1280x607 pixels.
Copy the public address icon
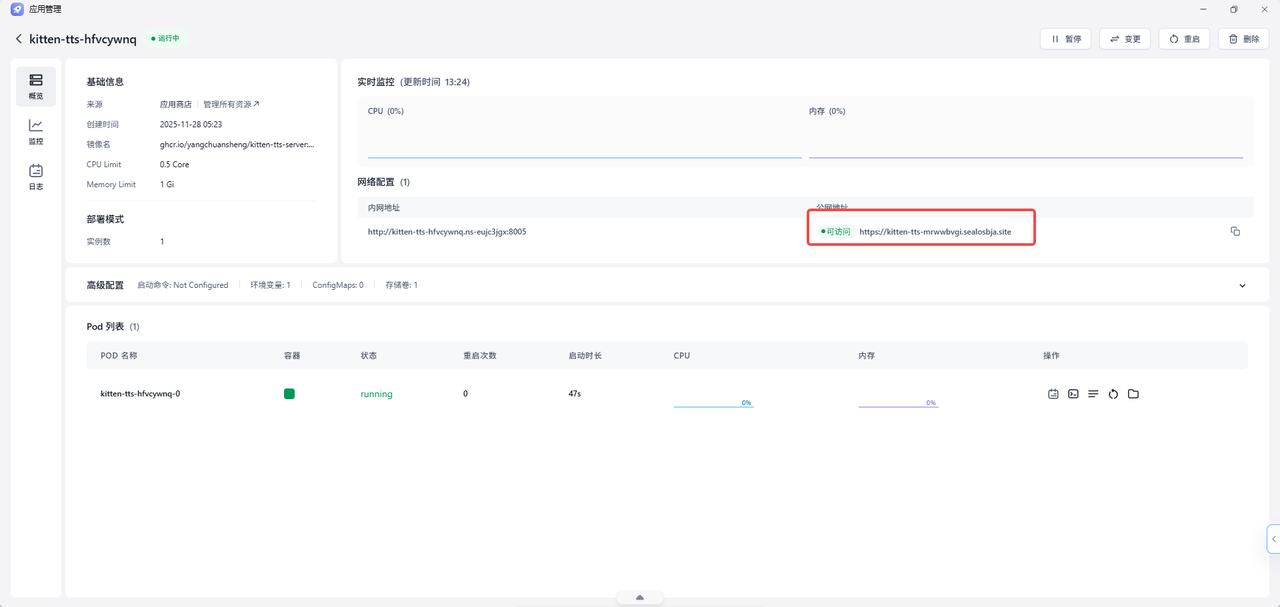point(1235,231)
